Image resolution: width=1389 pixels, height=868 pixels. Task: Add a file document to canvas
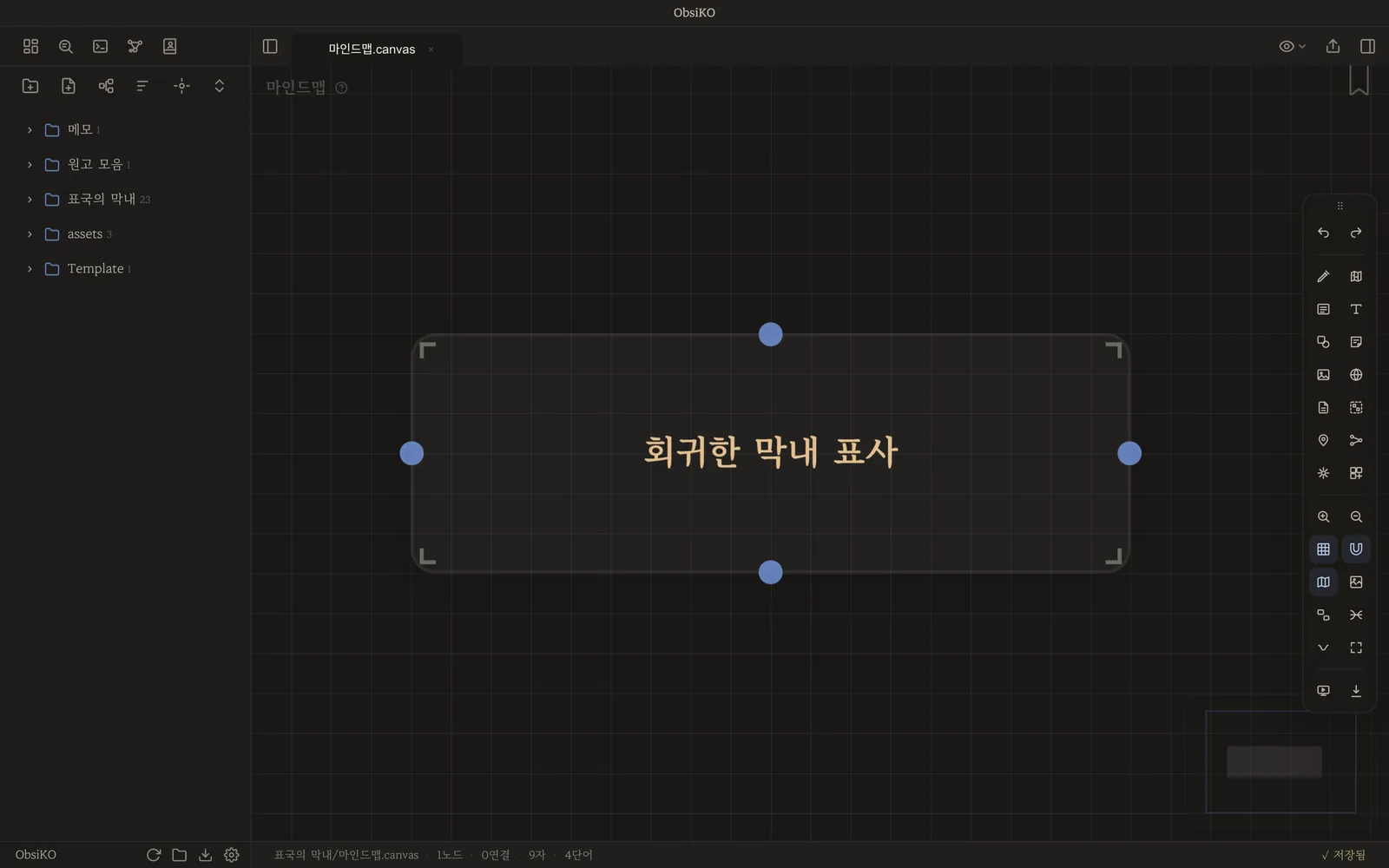(x=1323, y=407)
